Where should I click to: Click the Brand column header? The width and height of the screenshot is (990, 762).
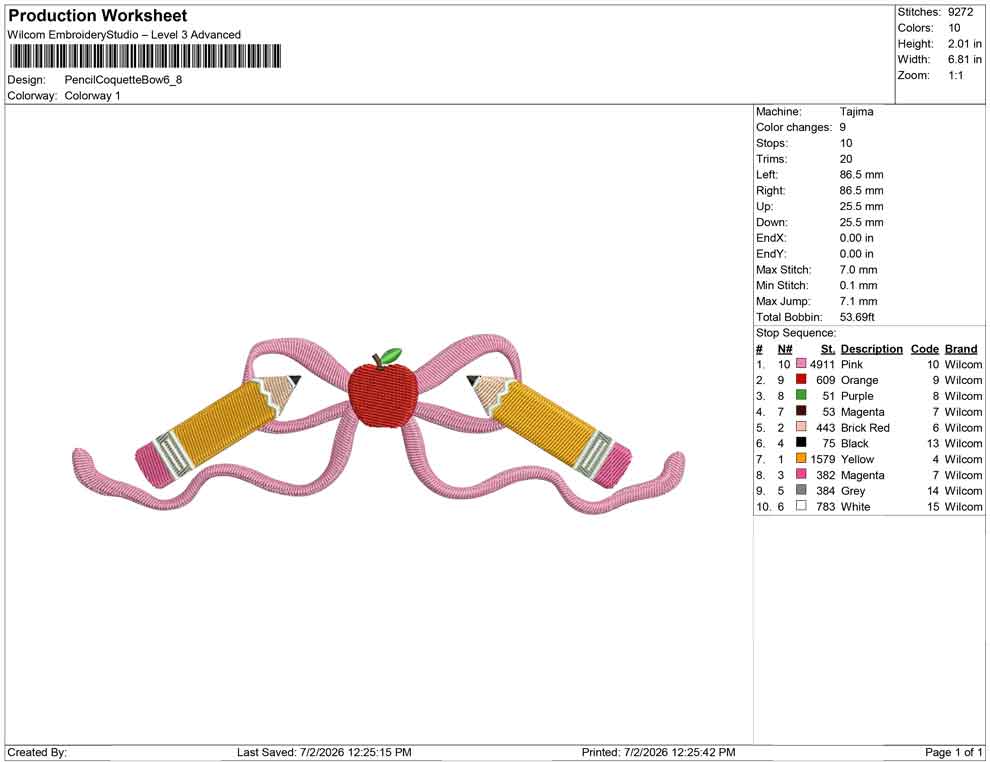pyautogui.click(x=961, y=349)
